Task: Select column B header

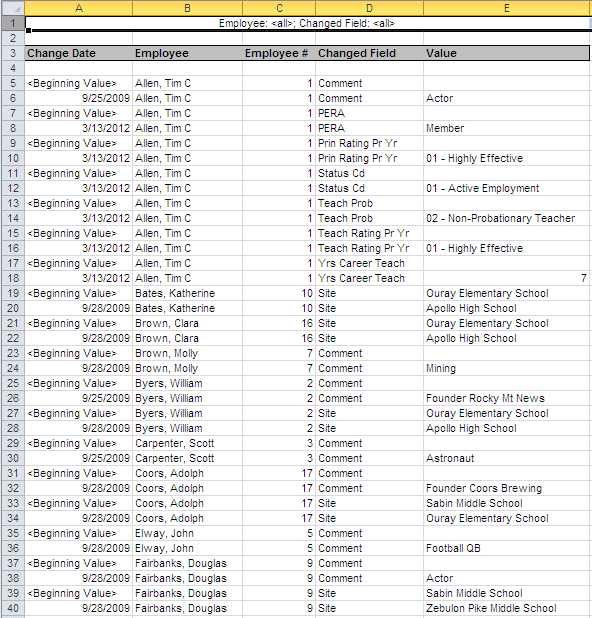Action: click(x=187, y=8)
